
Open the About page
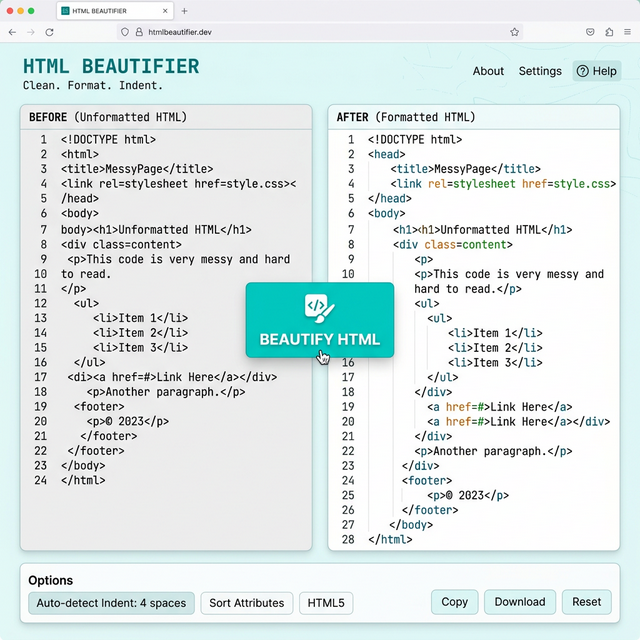[x=488, y=71]
